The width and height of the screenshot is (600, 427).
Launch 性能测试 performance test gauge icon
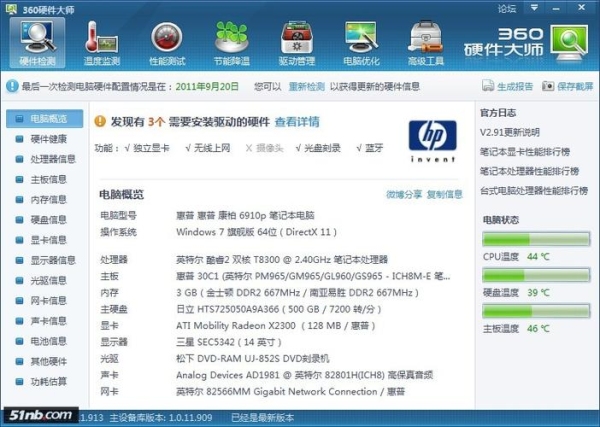point(167,43)
